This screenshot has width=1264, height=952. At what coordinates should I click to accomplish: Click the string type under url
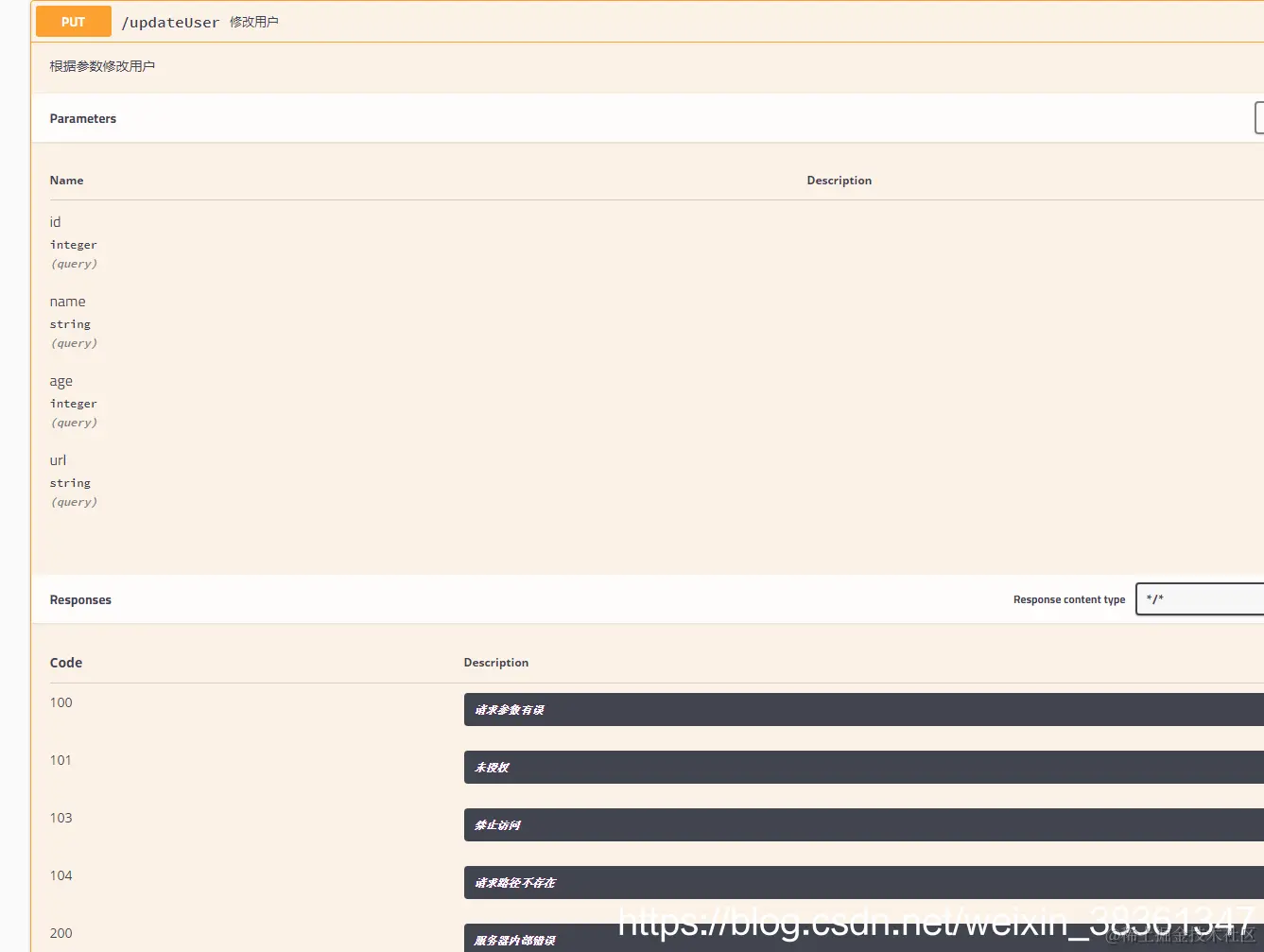(x=70, y=483)
